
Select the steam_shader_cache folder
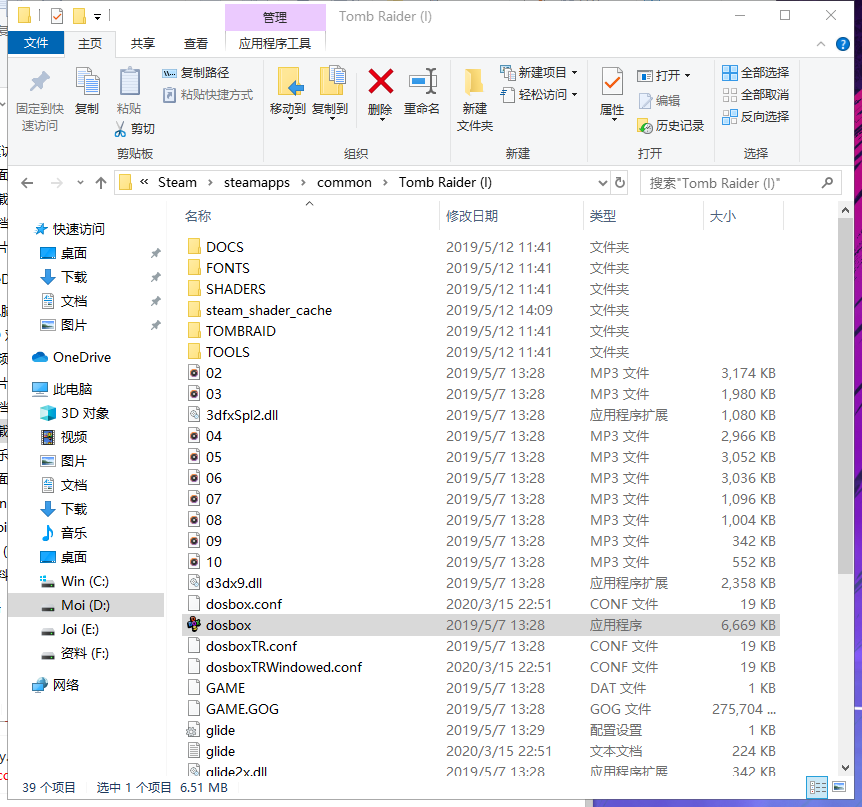[269, 311]
